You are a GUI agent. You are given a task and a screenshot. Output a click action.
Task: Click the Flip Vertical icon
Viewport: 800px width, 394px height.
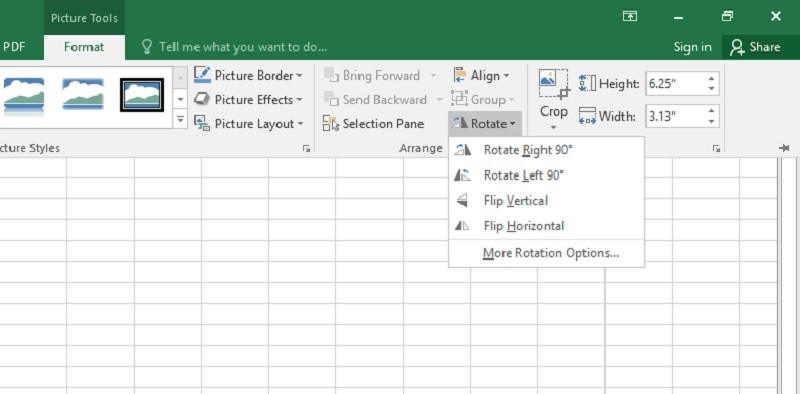[x=462, y=201]
